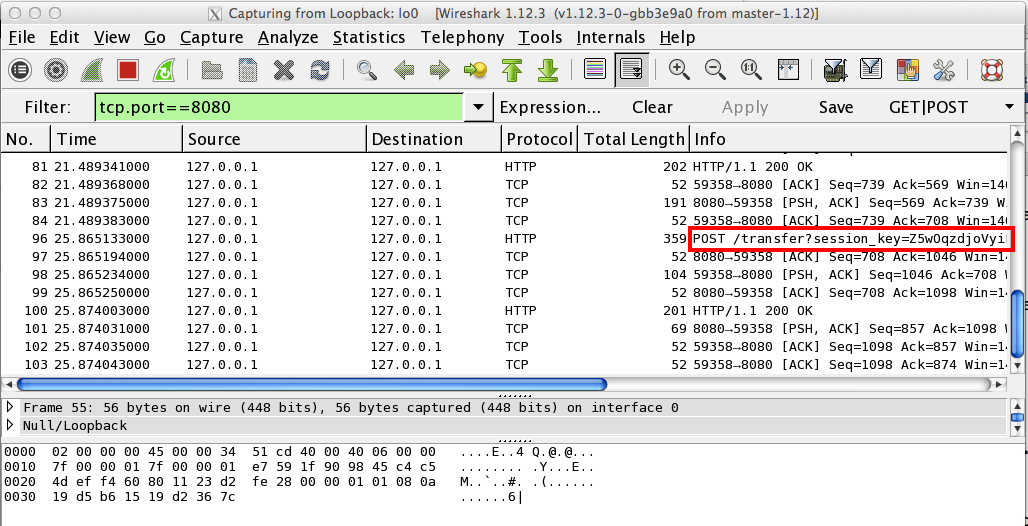Toggle auto scroll during live capture
Screen dimensions: 1028x526
pyautogui.click(x=631, y=70)
